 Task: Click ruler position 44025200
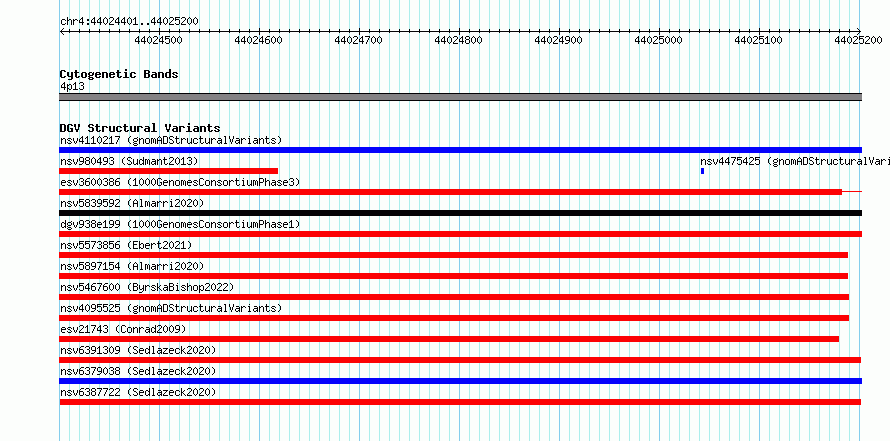(859, 40)
